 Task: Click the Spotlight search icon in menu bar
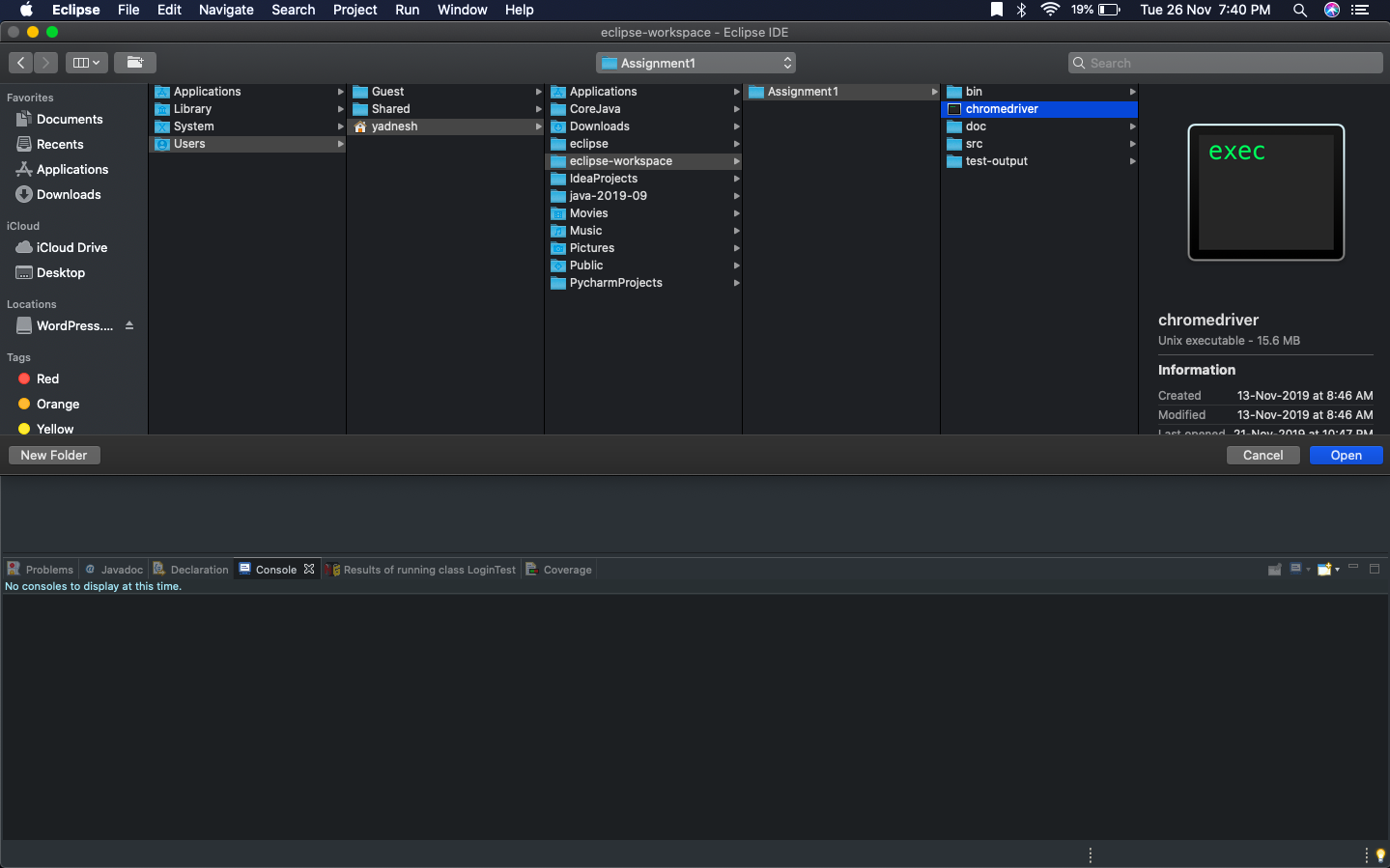(x=1300, y=10)
